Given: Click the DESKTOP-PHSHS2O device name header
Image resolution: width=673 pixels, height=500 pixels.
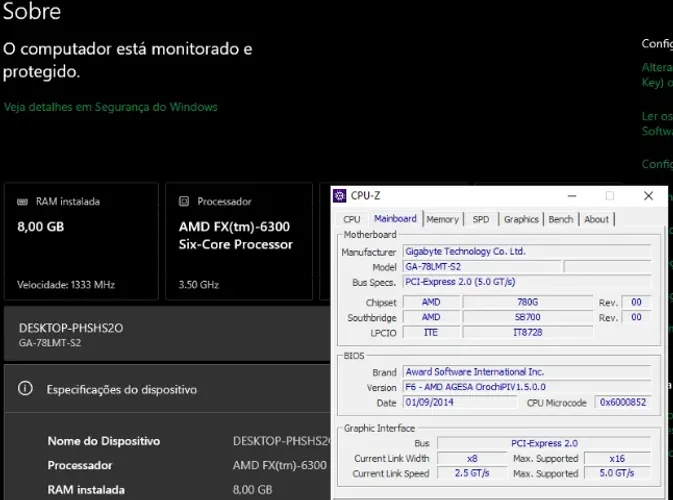Looking at the screenshot, I should pos(71,328).
